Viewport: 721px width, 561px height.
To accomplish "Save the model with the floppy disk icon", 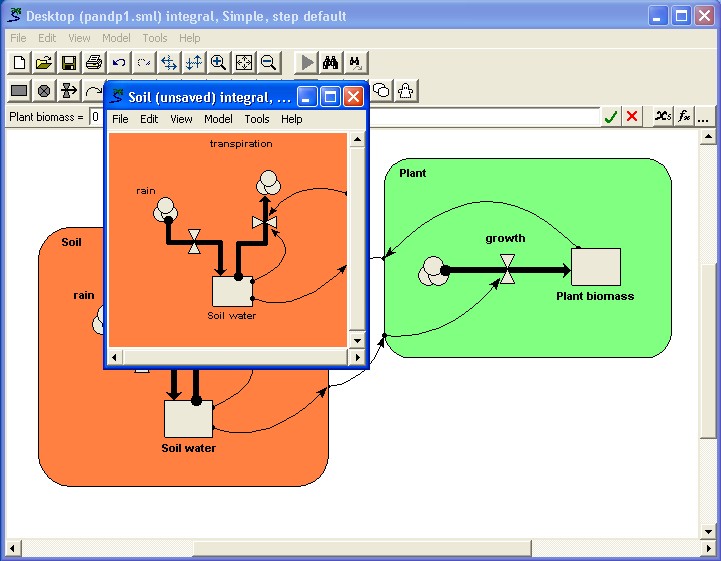I will (69, 63).
